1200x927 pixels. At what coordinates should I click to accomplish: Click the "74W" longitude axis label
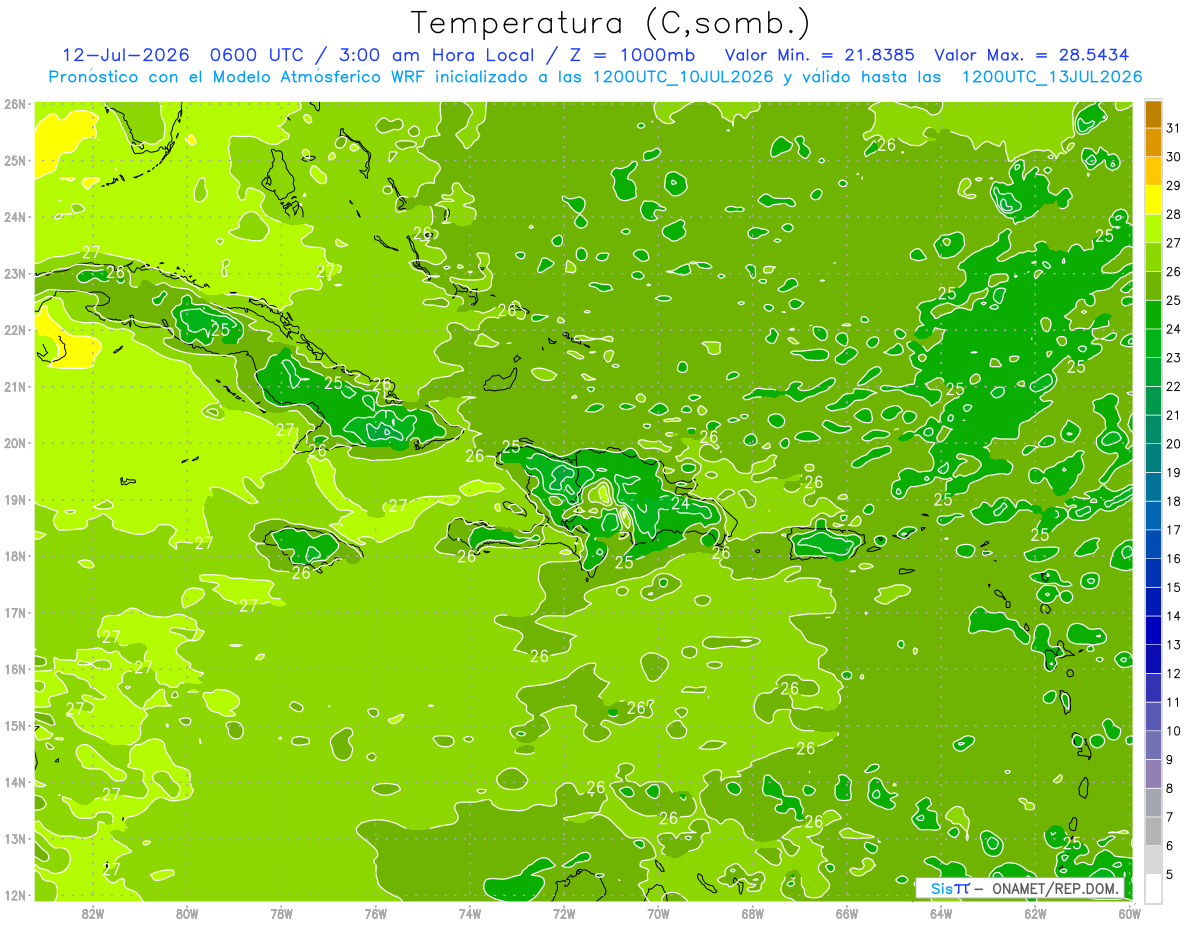pyautogui.click(x=470, y=912)
